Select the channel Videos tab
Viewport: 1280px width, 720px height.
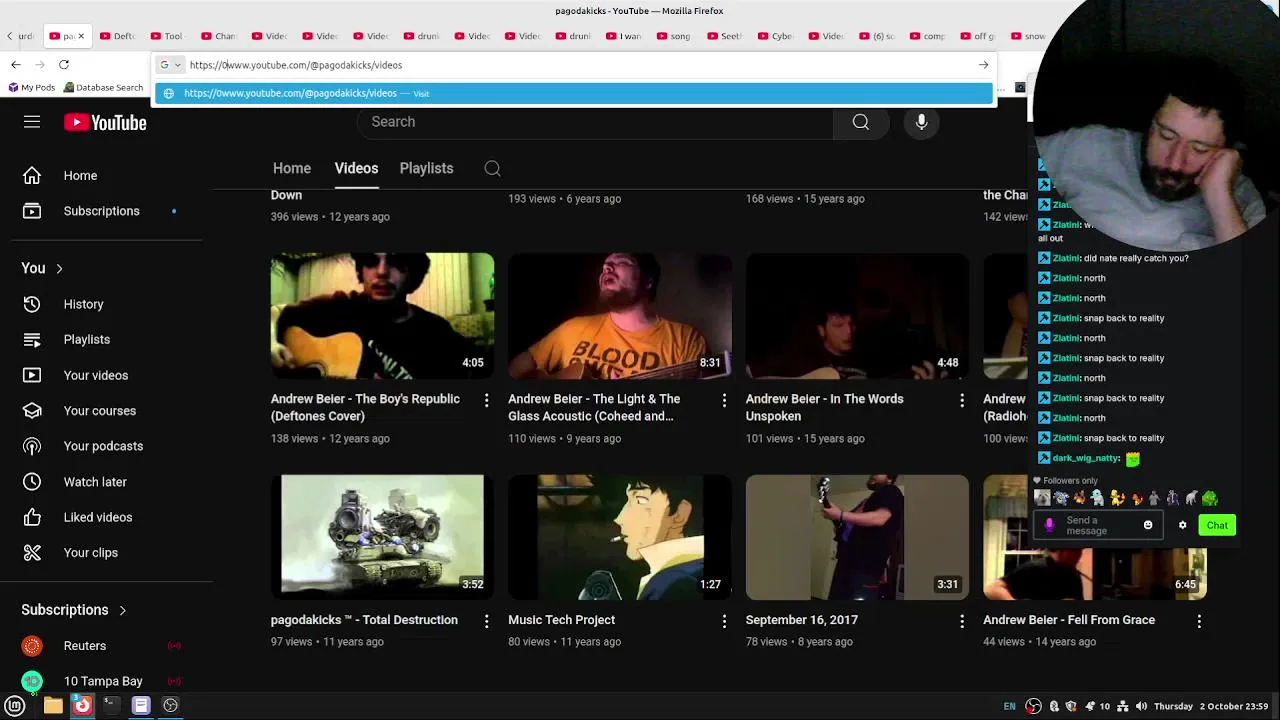[356, 168]
